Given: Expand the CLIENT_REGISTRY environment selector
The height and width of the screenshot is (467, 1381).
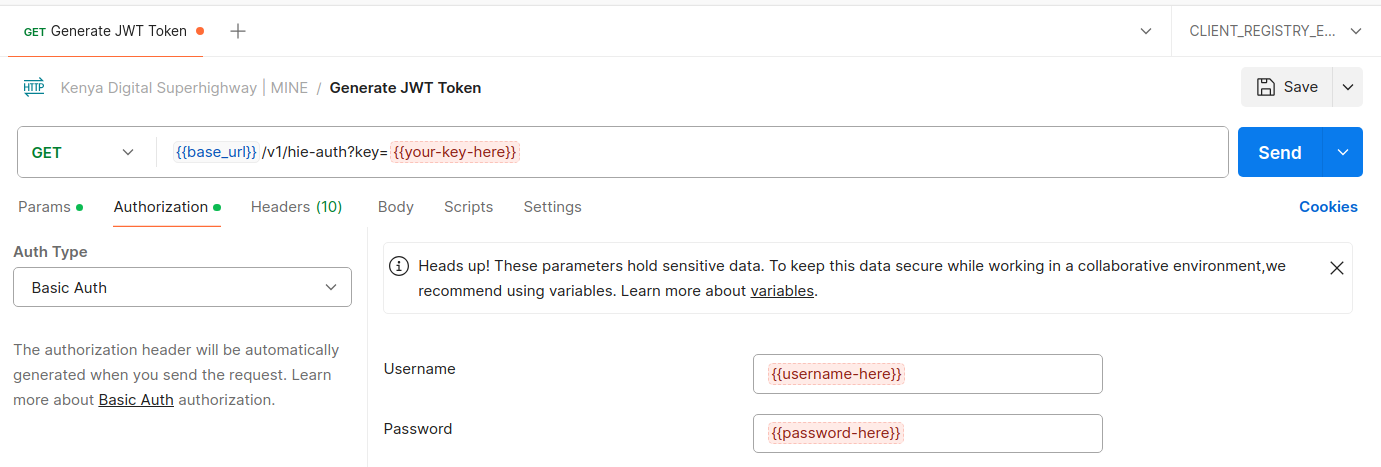Looking at the screenshot, I should 1275,31.
